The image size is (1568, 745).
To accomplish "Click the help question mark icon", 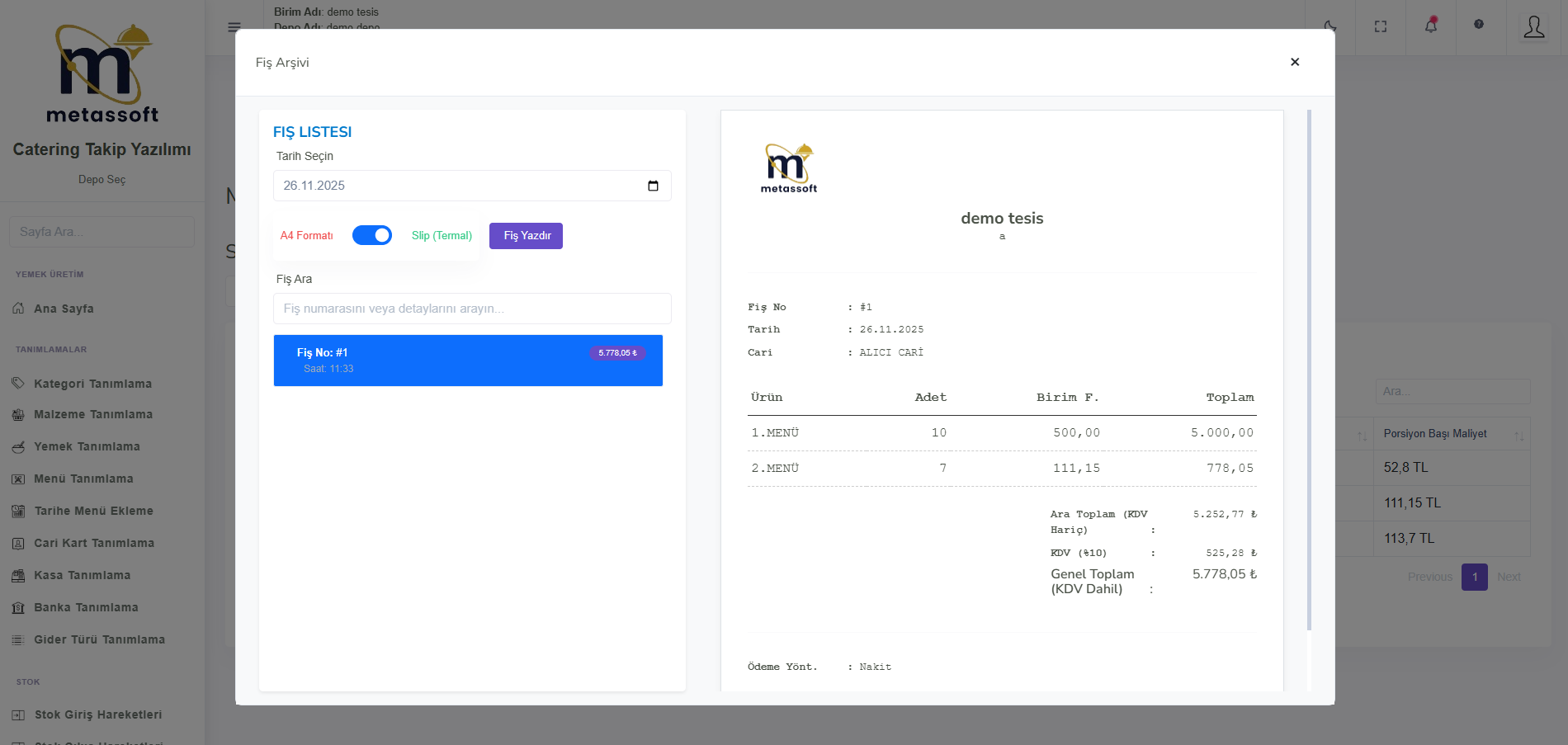I will pyautogui.click(x=1478, y=25).
